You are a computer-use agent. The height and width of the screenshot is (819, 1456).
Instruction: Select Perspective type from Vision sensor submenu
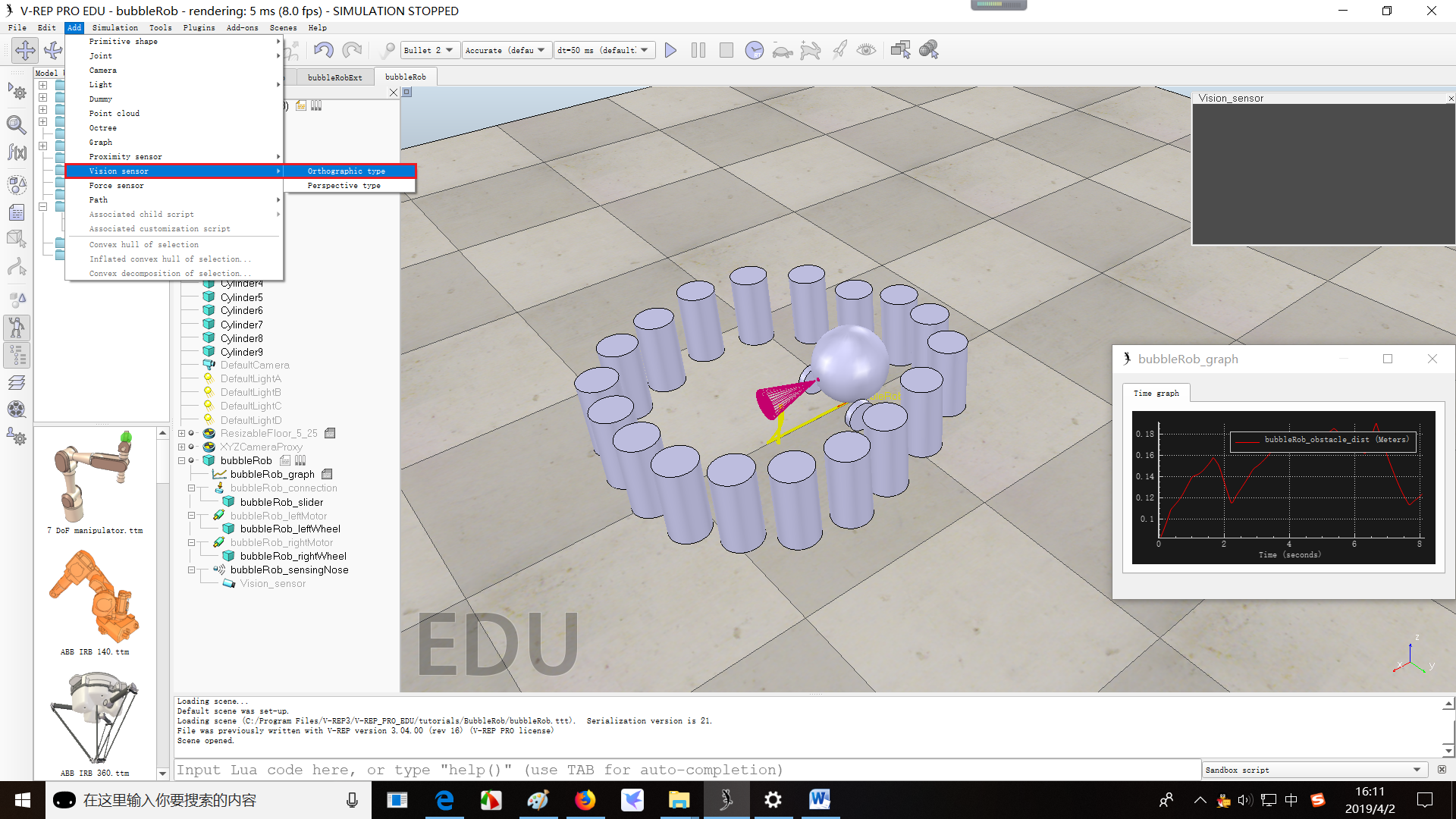pos(344,185)
